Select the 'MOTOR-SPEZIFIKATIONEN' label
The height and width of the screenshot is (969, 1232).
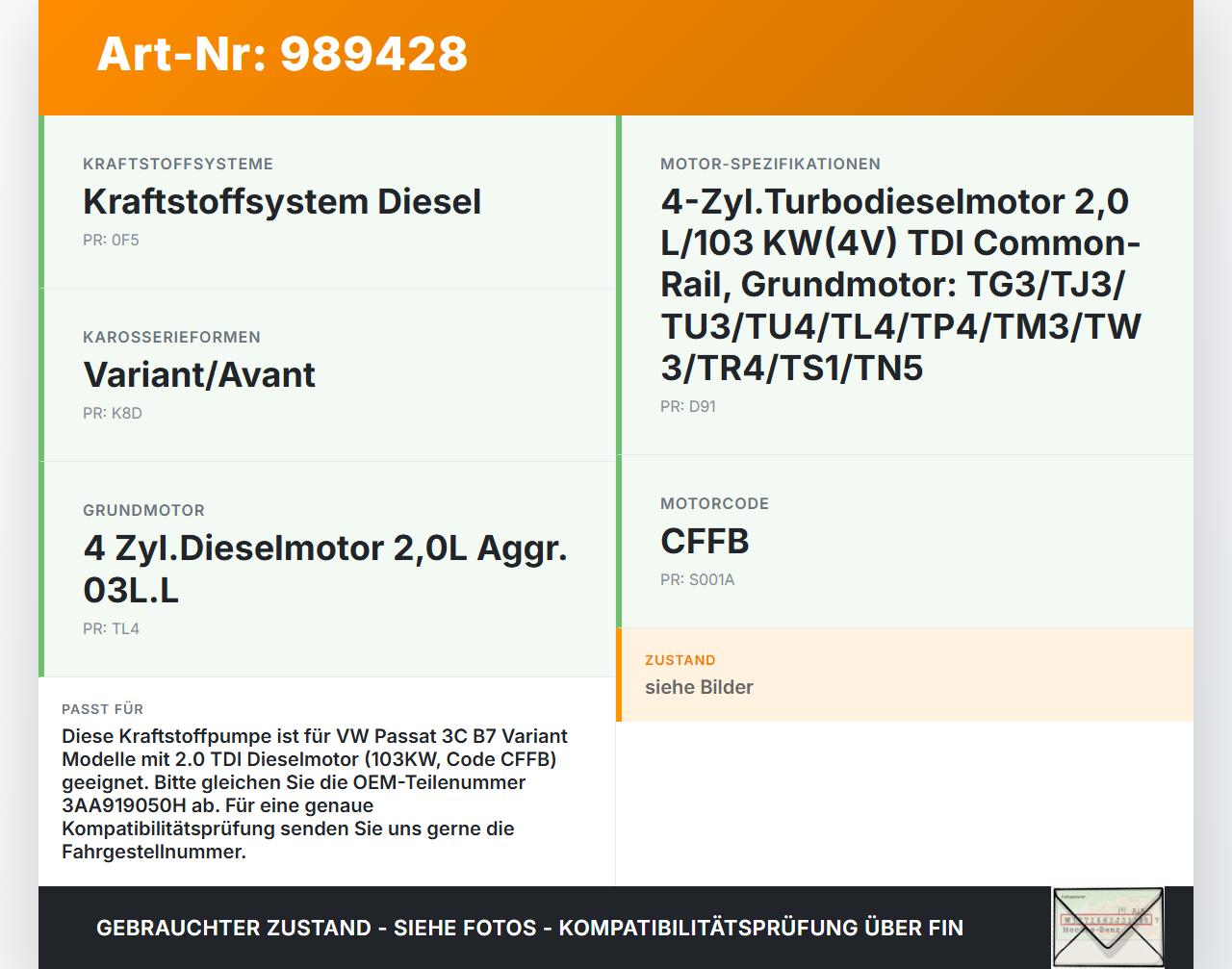coord(770,164)
